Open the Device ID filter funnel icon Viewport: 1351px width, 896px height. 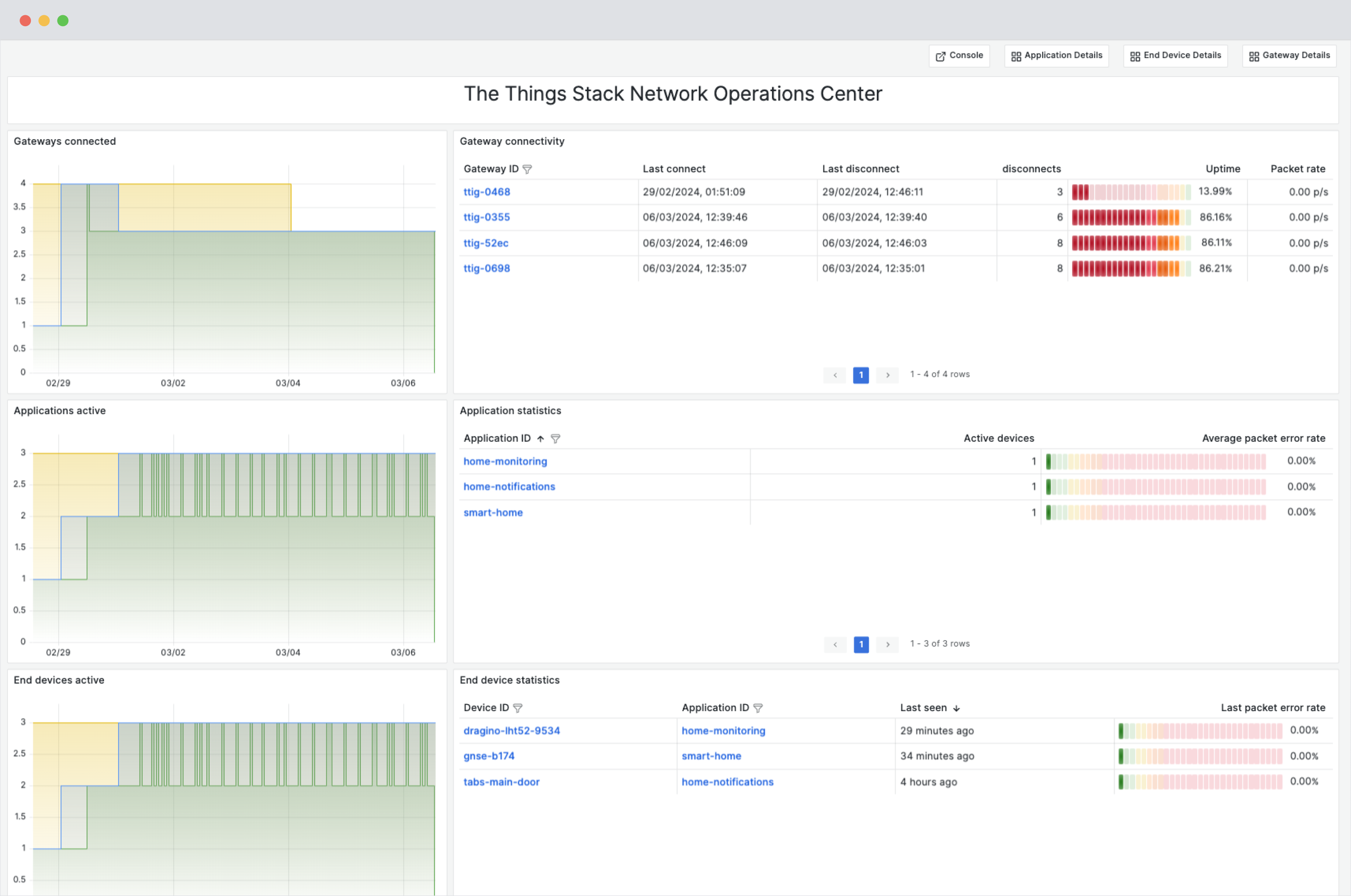[x=518, y=708]
